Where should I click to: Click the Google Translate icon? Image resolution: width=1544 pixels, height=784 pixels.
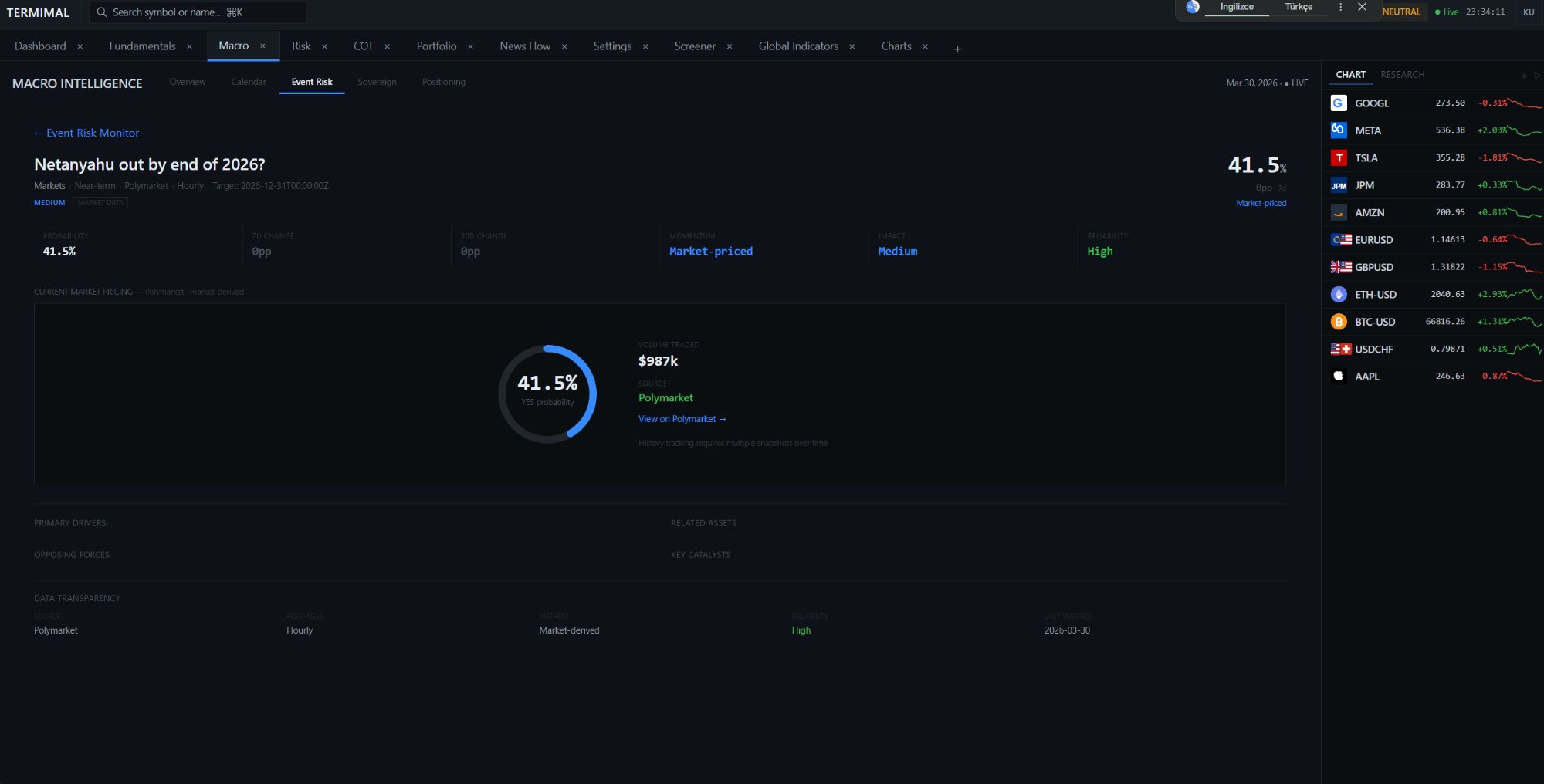coord(1193,7)
